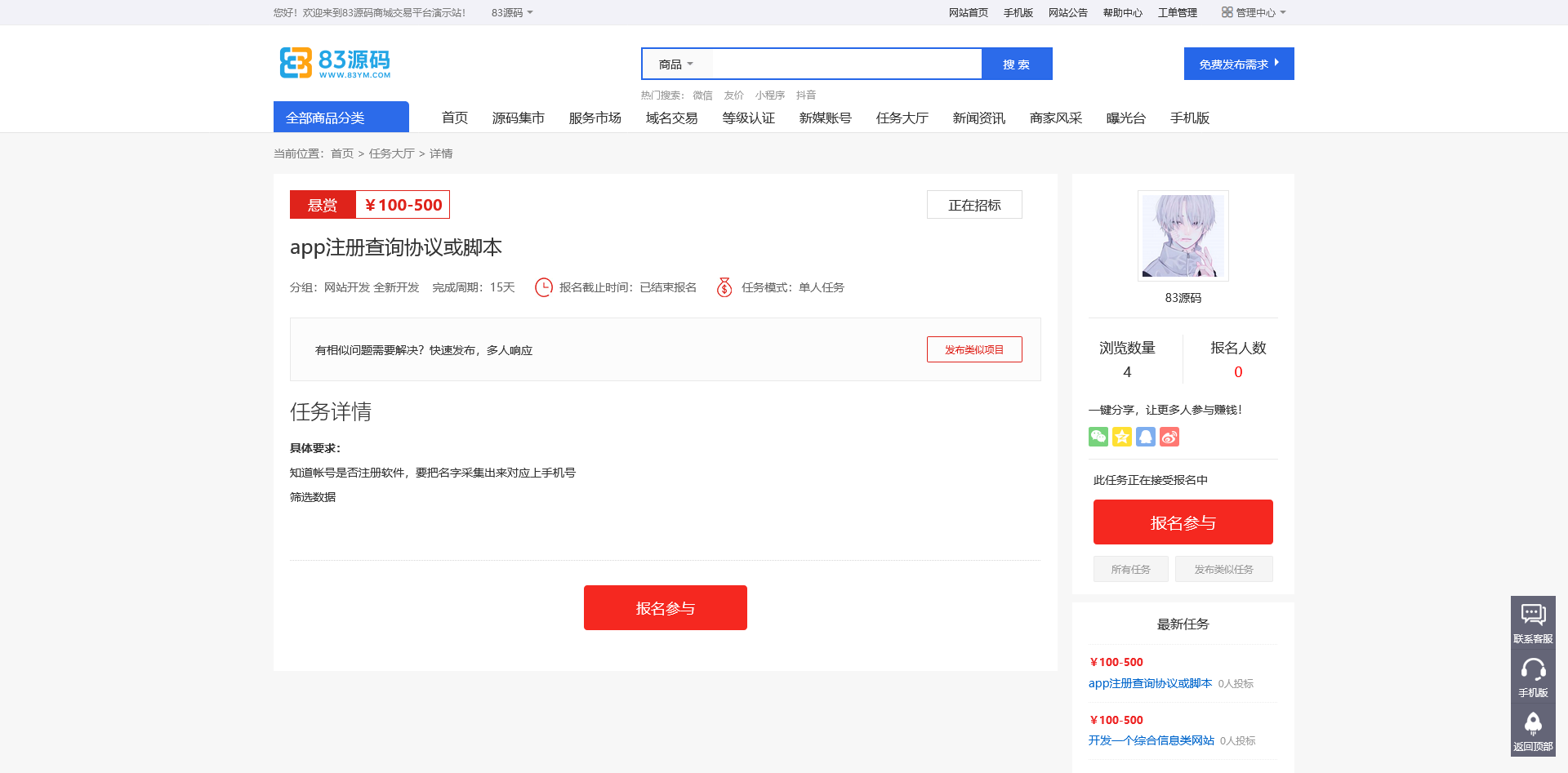Click 发布类似任务 gray button
The image size is (1568, 773).
pos(1224,569)
